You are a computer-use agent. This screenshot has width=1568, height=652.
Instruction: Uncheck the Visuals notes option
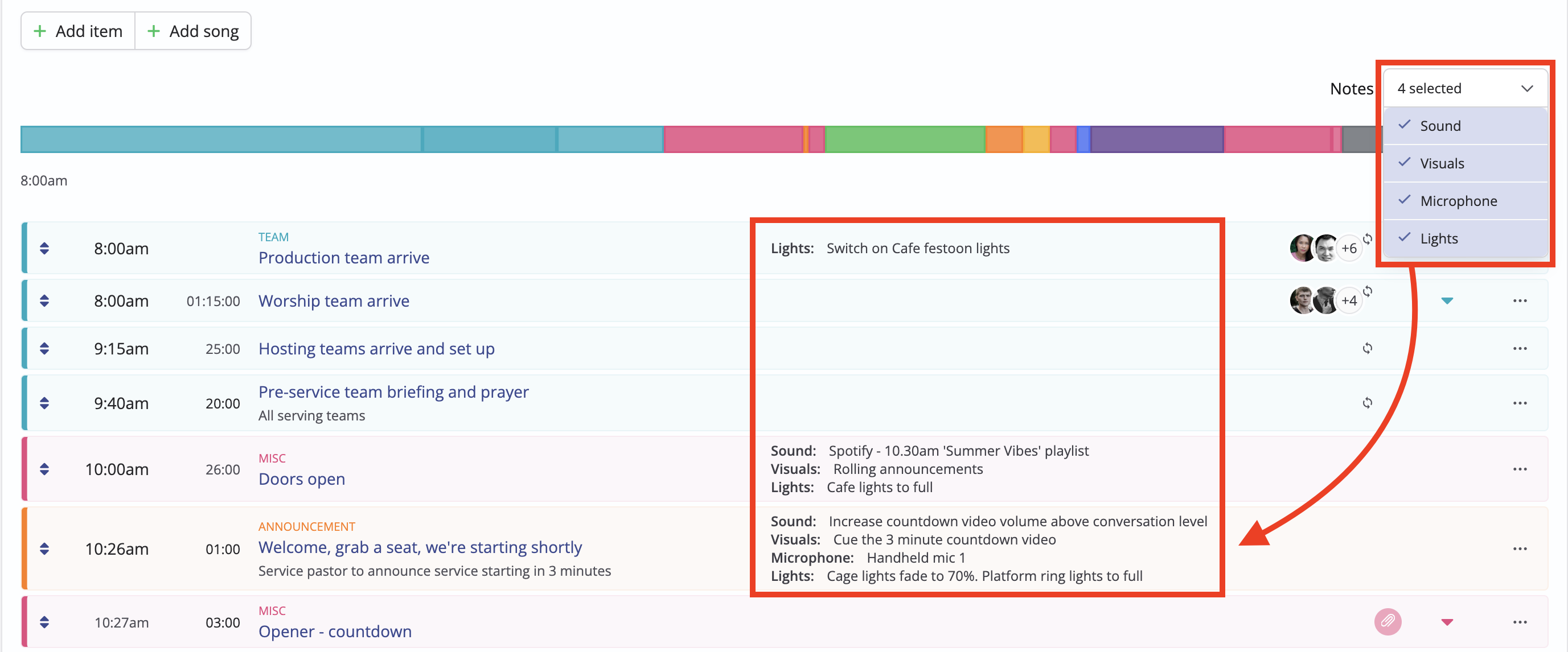tap(1465, 163)
